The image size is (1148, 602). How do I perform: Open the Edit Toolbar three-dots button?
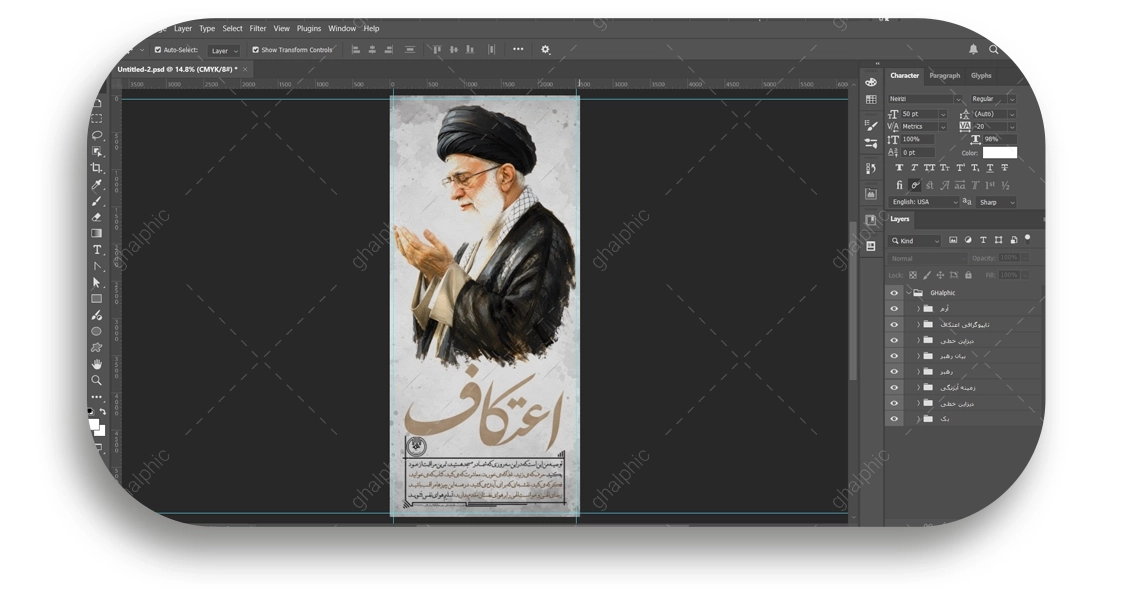pos(97,397)
